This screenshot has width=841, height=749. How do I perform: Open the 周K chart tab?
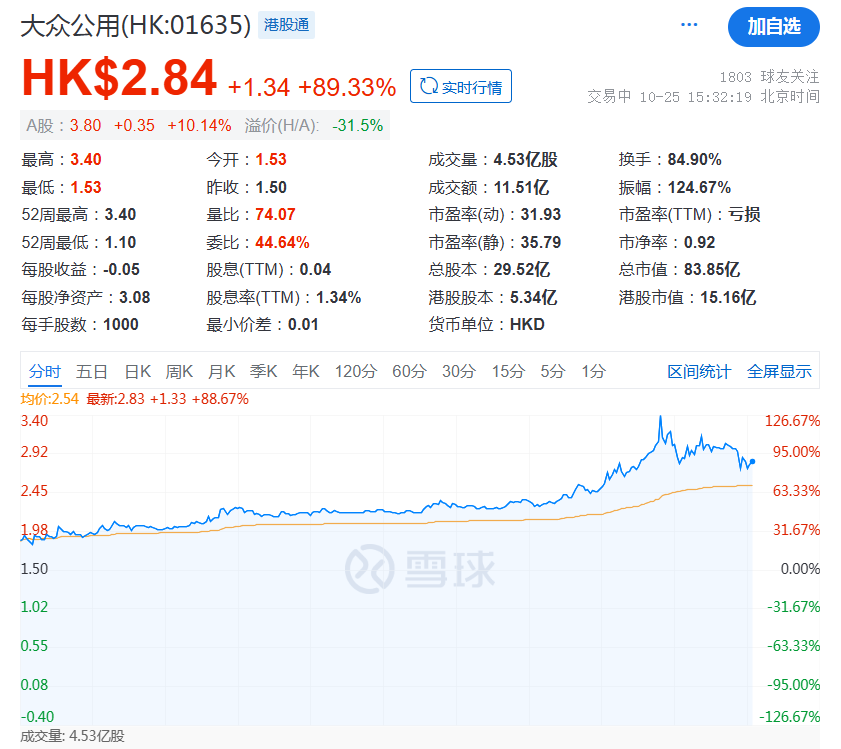pyautogui.click(x=179, y=371)
